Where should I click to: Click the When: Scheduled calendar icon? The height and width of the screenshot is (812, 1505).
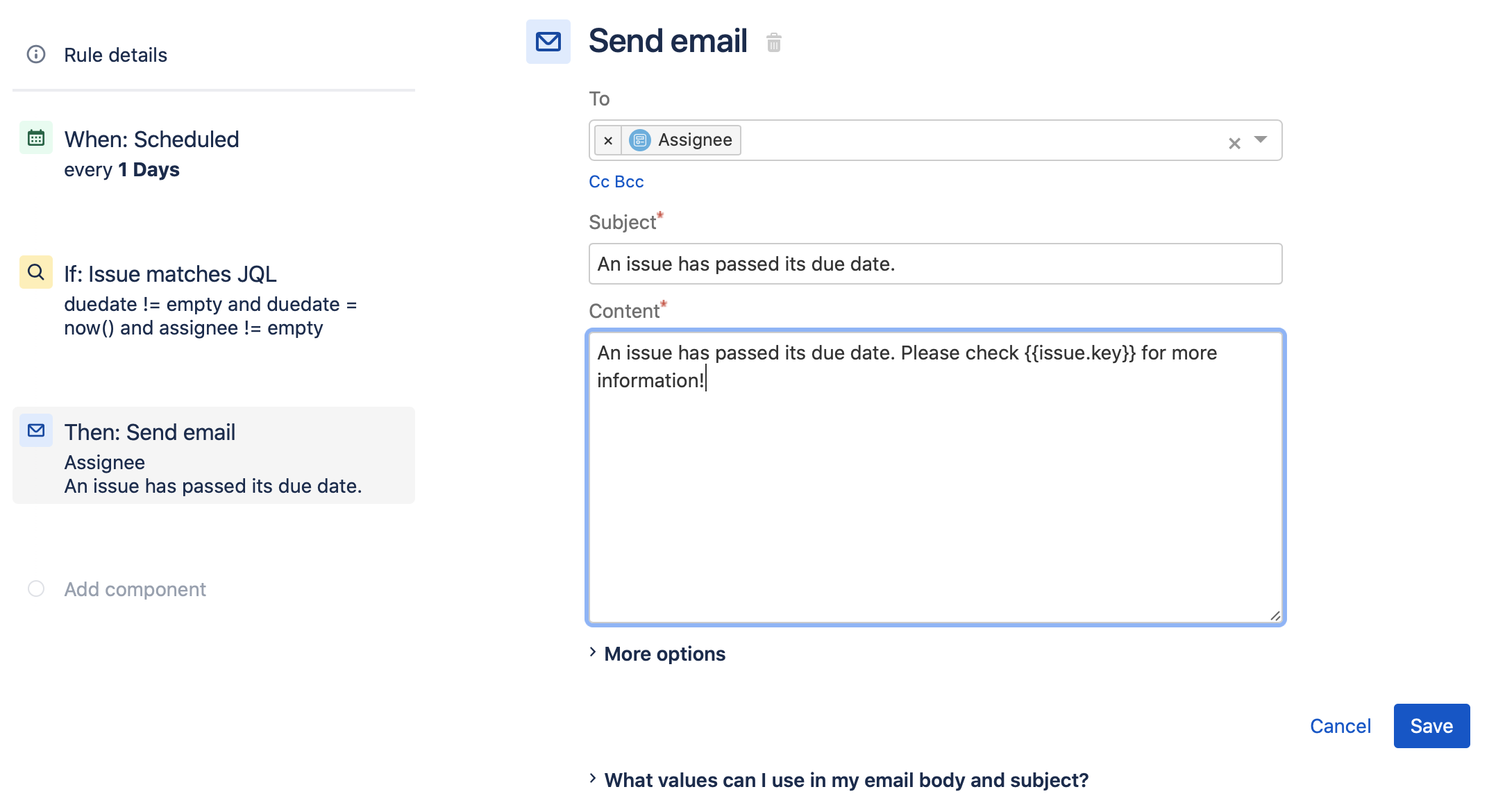(x=35, y=137)
